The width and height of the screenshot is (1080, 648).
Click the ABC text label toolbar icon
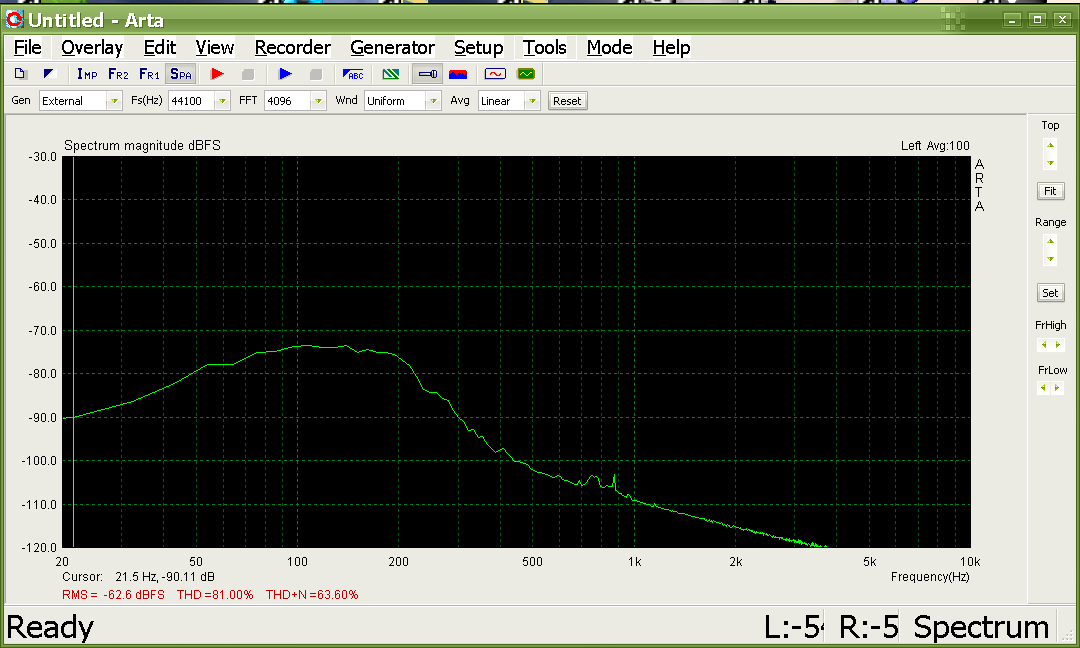(353, 74)
